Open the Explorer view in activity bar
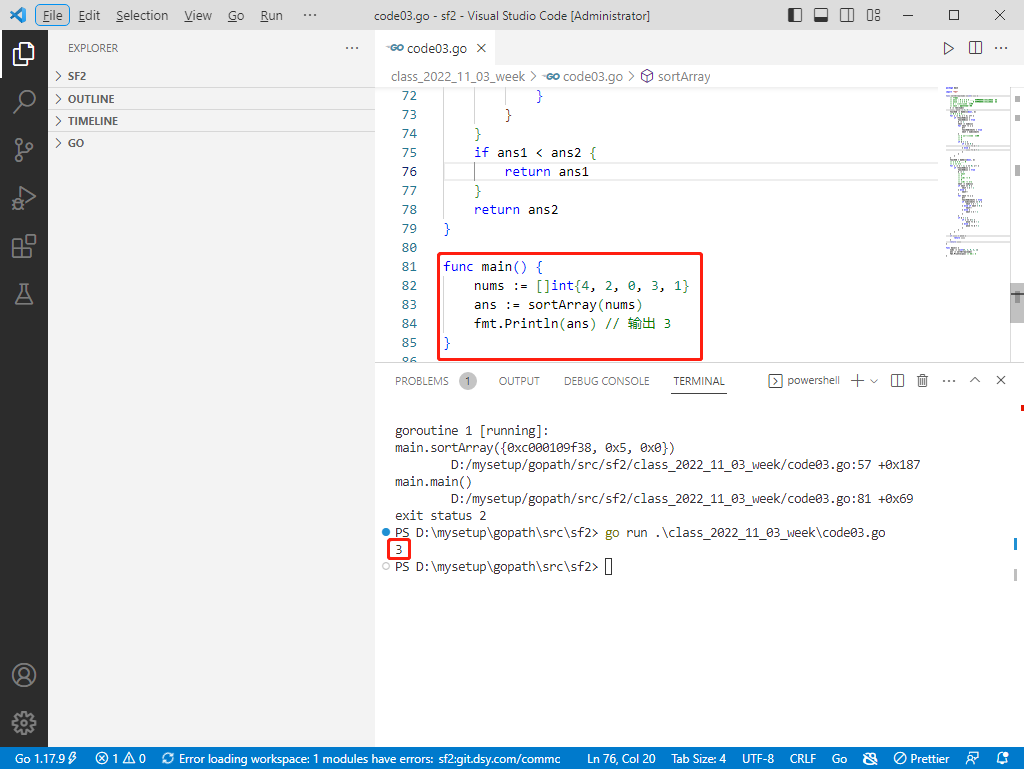The height and width of the screenshot is (769, 1024). 24,54
